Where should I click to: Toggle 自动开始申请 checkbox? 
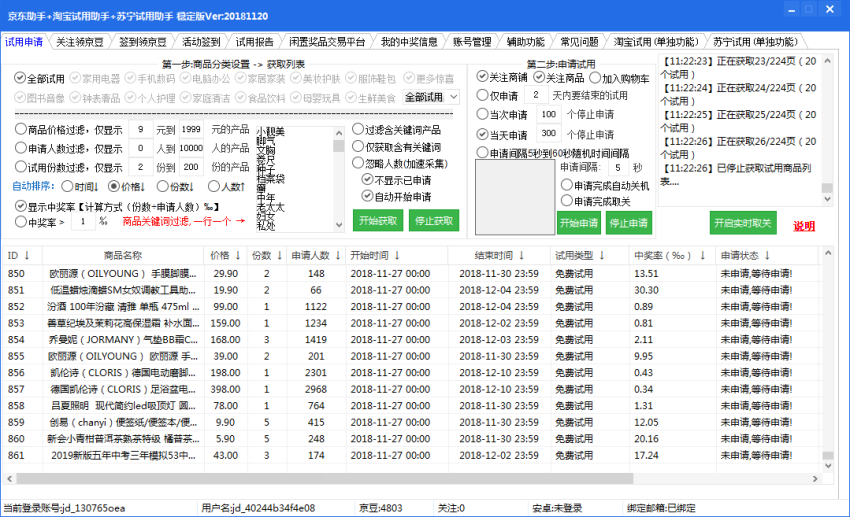(368, 196)
